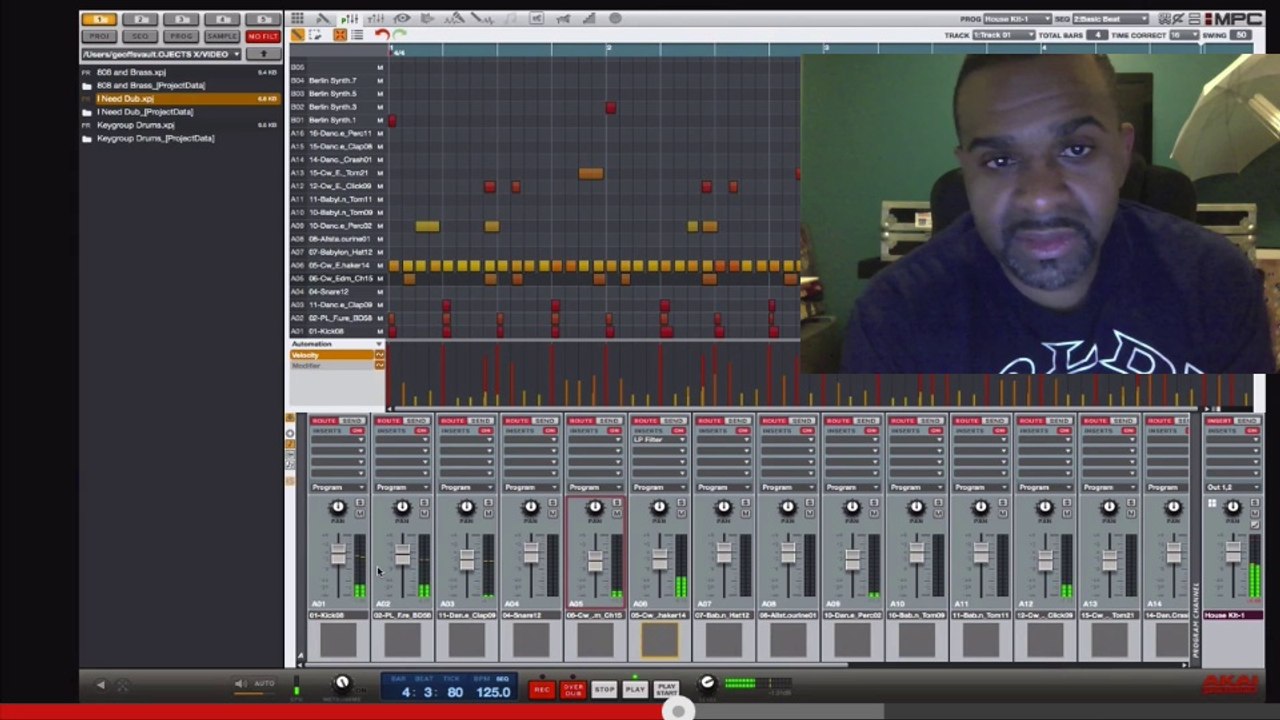Click the program edit diagonal icon
1280x720 pixels.
click(323, 18)
